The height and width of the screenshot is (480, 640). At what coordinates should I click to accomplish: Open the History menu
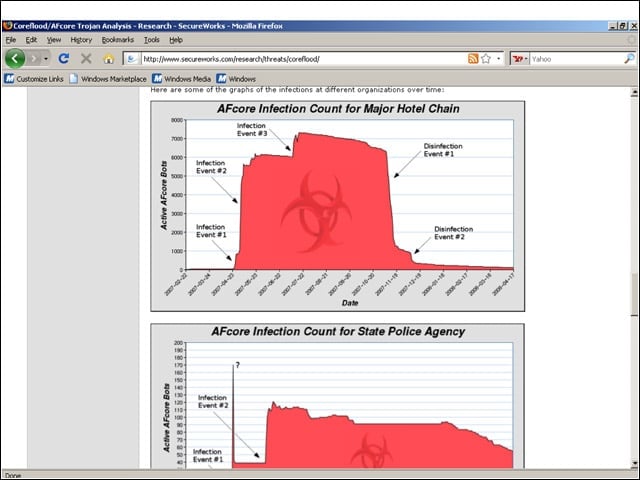point(81,40)
